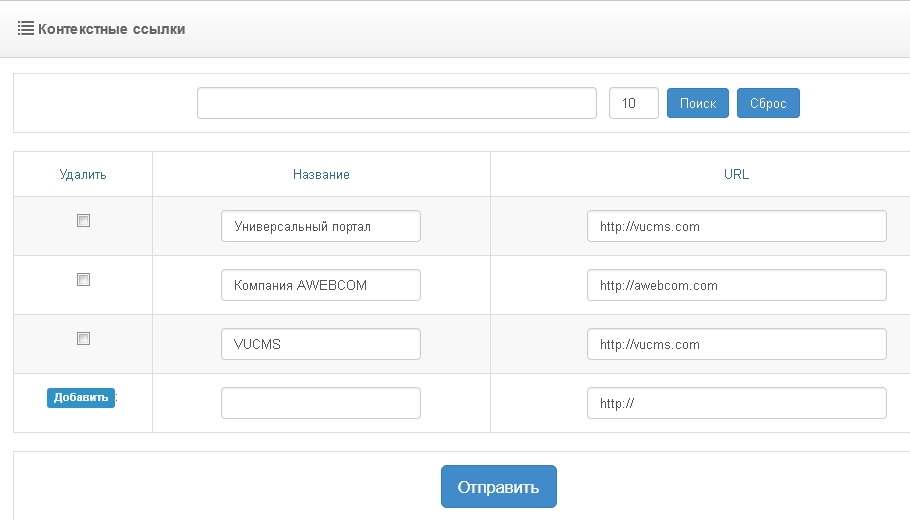910x520 pixels.
Task: Click the first row's http://vucms.com URL field
Action: click(x=736, y=226)
